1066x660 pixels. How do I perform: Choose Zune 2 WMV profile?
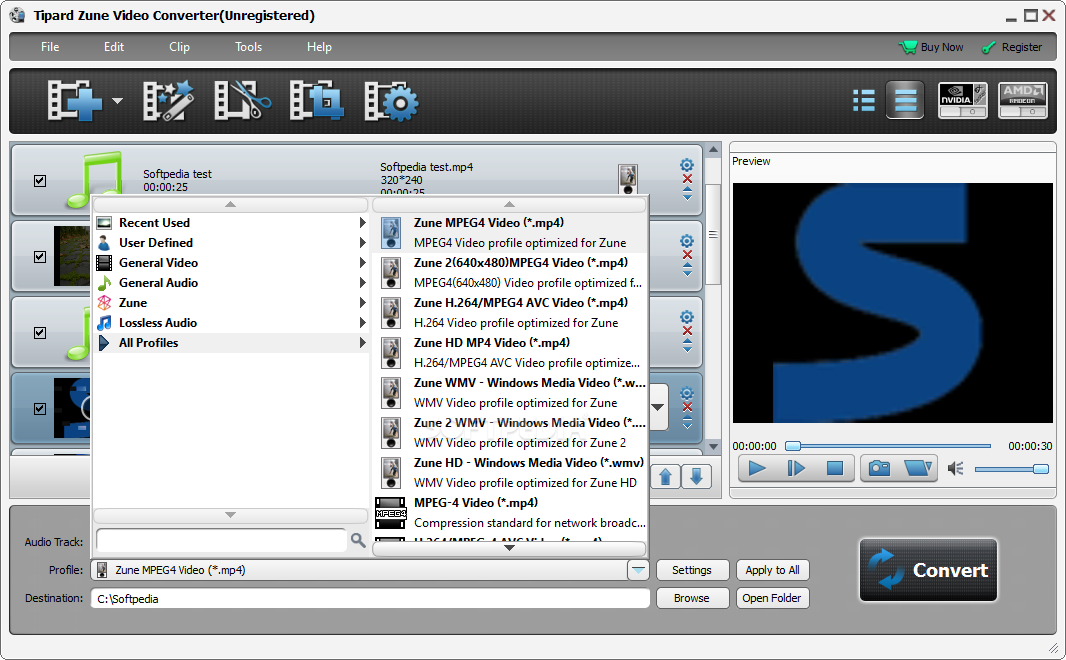coord(510,434)
